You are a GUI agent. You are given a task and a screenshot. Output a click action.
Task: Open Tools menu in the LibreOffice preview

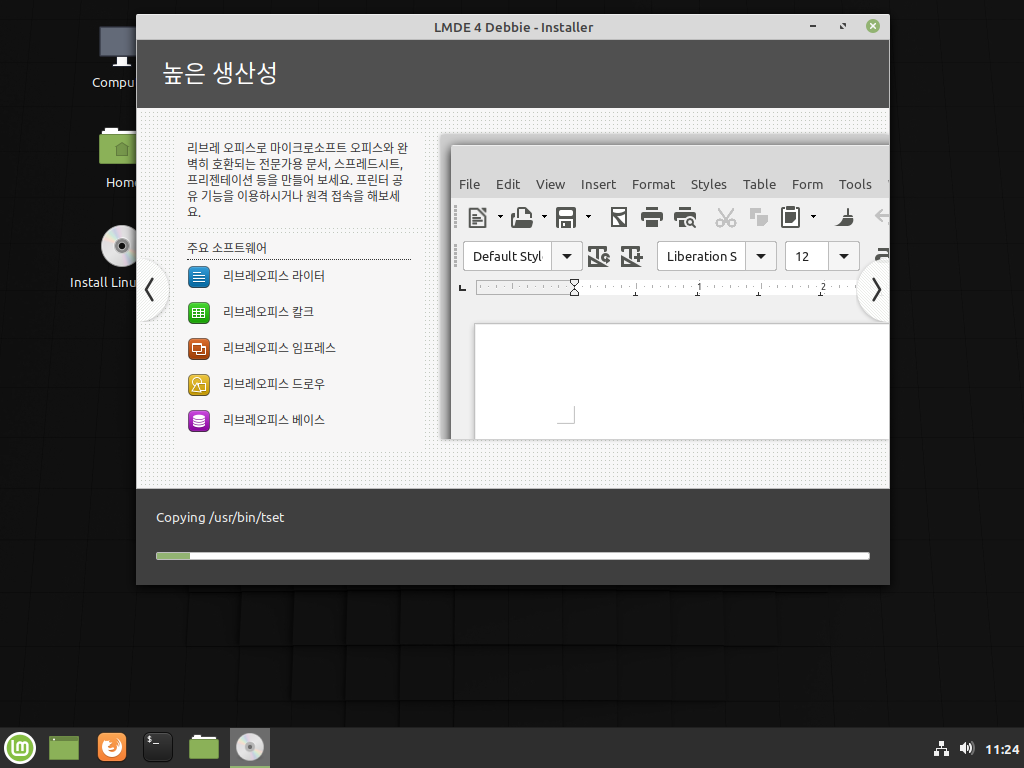855,184
